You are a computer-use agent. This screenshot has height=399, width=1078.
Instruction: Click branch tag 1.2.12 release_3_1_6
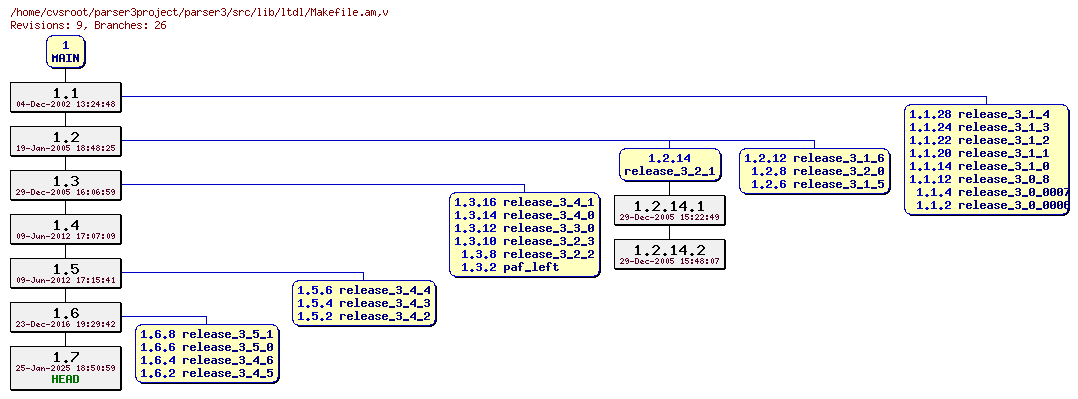coord(814,158)
